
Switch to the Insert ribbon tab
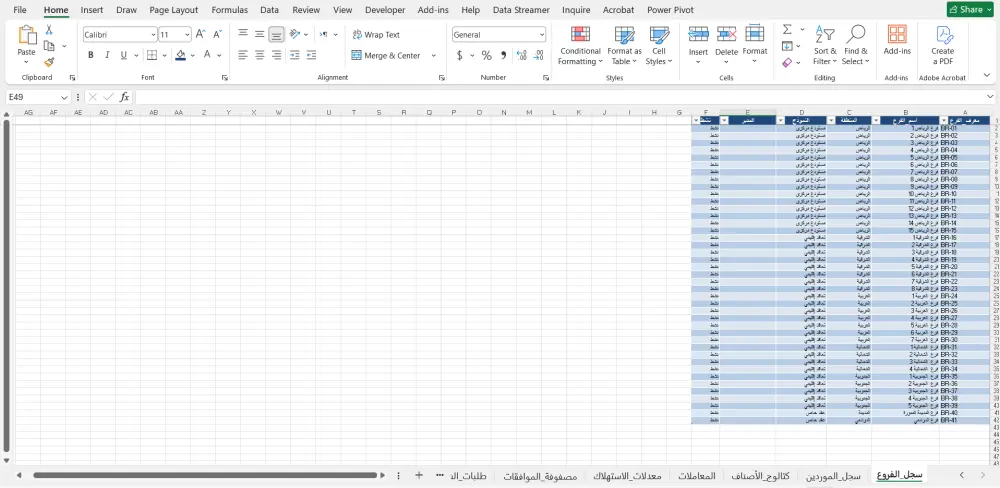click(x=92, y=10)
